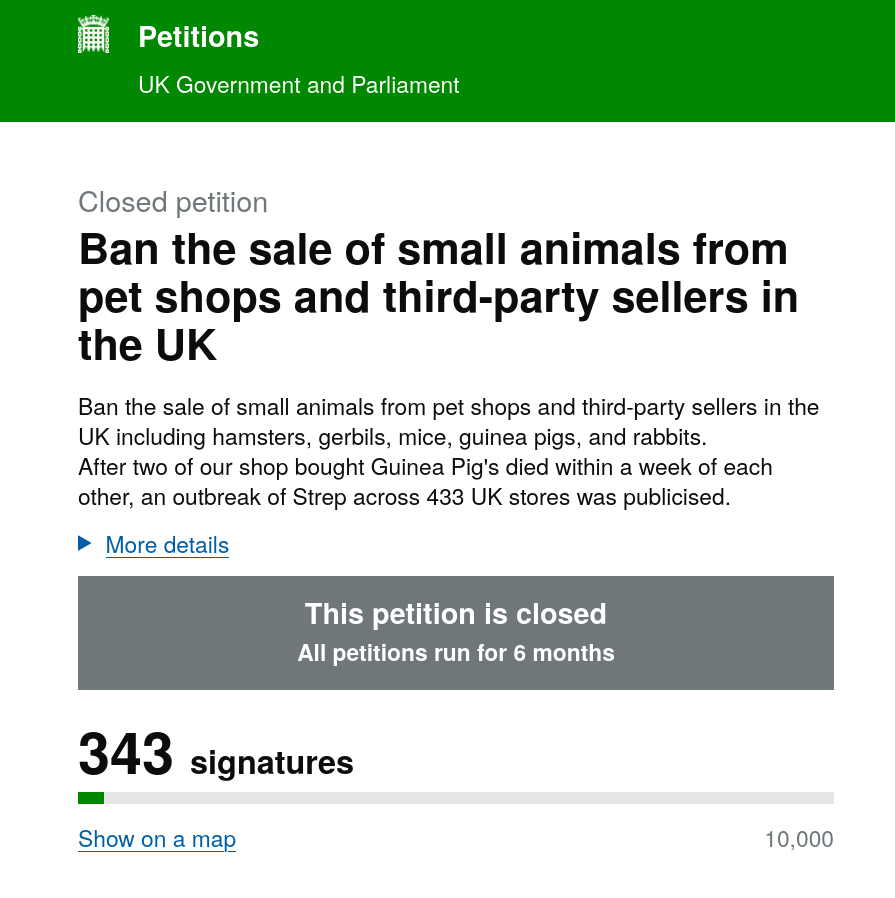Open the Show on a map link

156,840
